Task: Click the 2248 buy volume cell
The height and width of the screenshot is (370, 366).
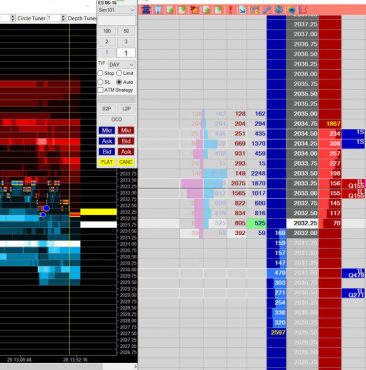Action: [x=257, y=173]
